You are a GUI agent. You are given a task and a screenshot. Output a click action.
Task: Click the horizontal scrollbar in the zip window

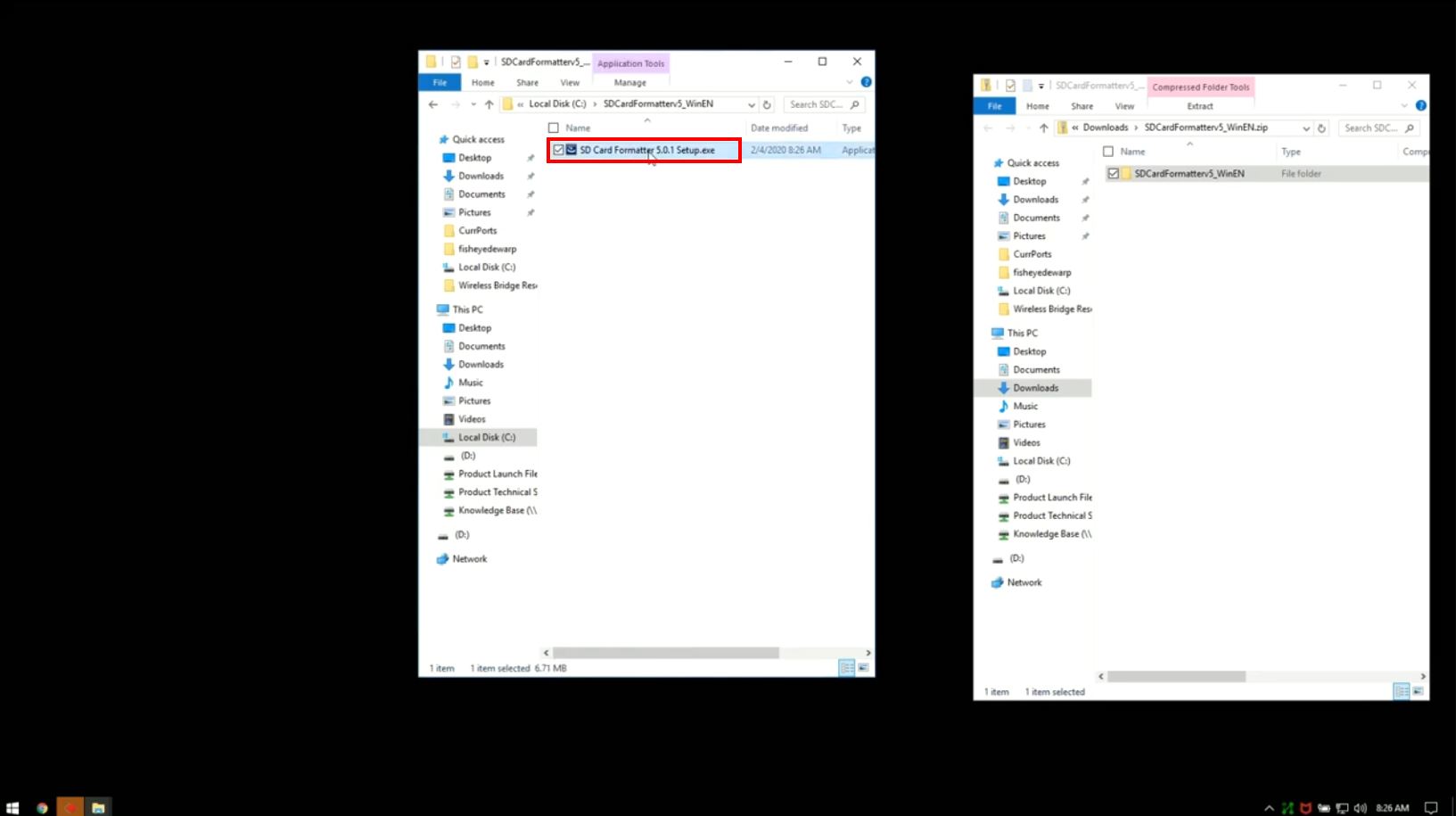tap(1176, 677)
